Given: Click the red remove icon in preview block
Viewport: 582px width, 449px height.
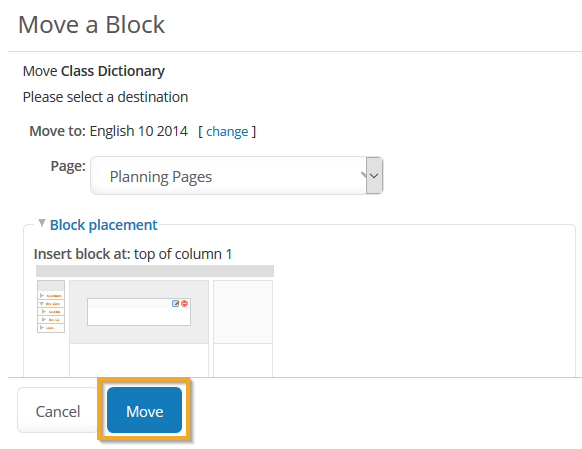Looking at the screenshot, I should pyautogui.click(x=184, y=304).
